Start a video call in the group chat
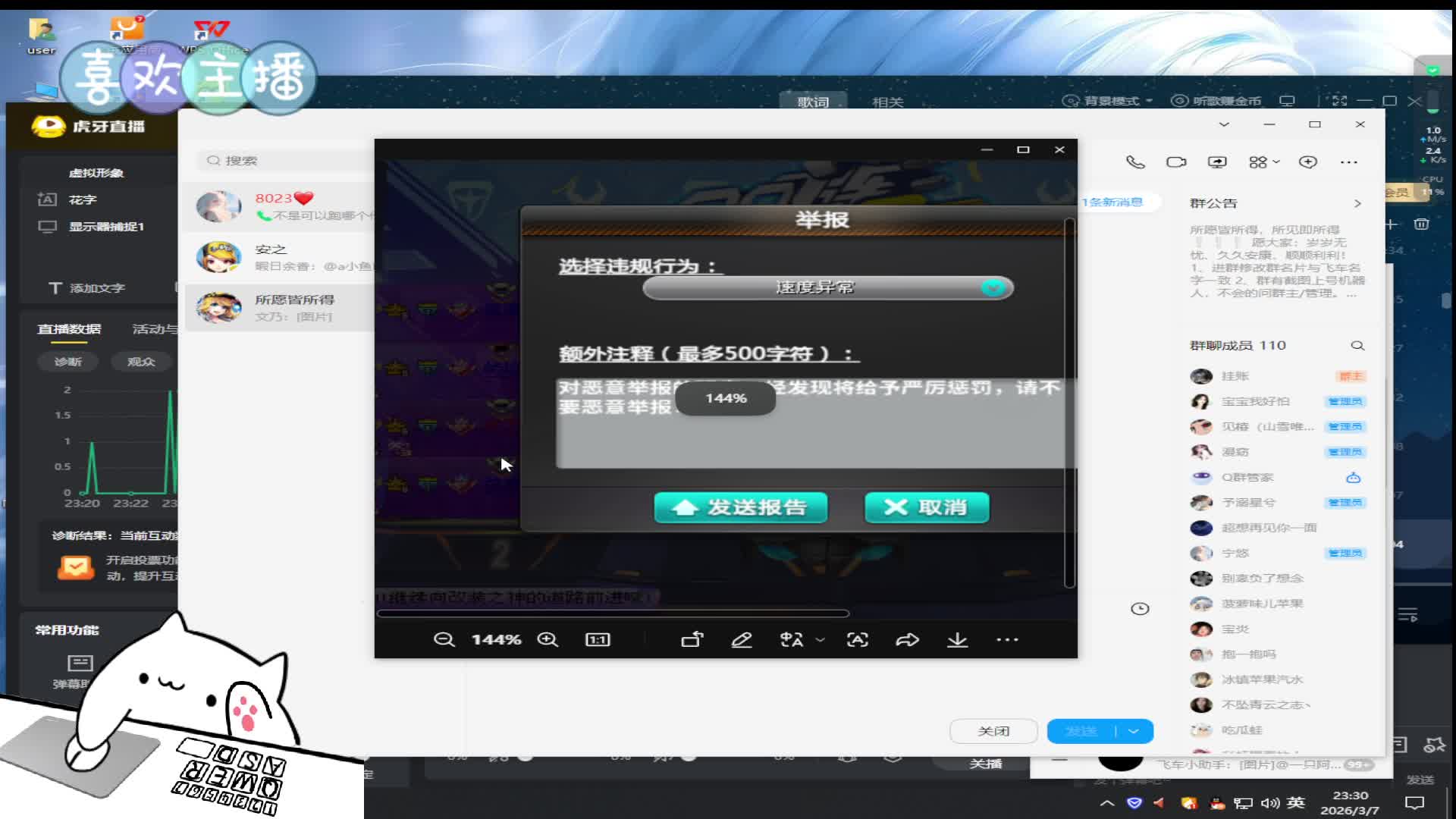 click(x=1176, y=162)
